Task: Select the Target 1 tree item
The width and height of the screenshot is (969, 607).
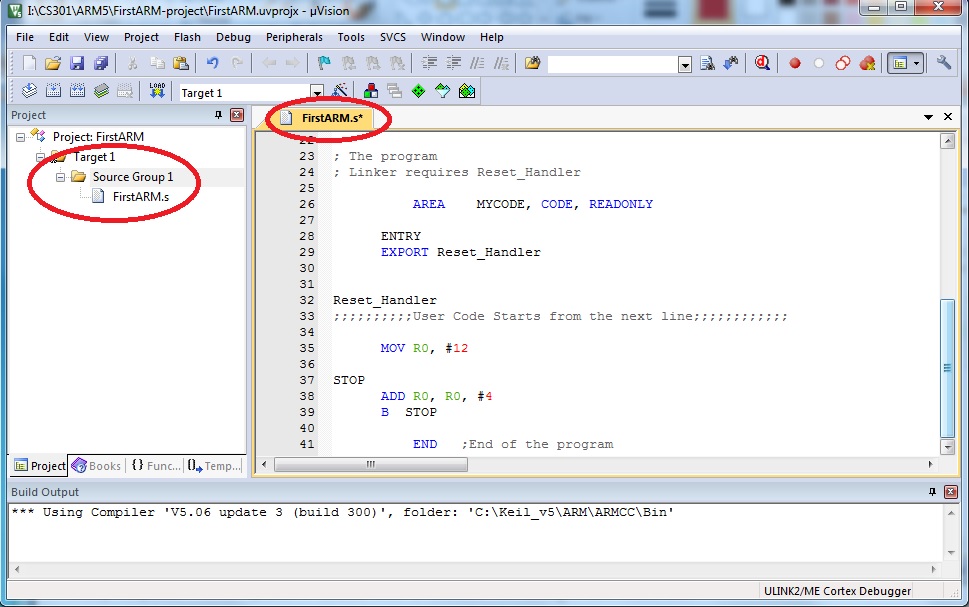Action: tap(94, 157)
